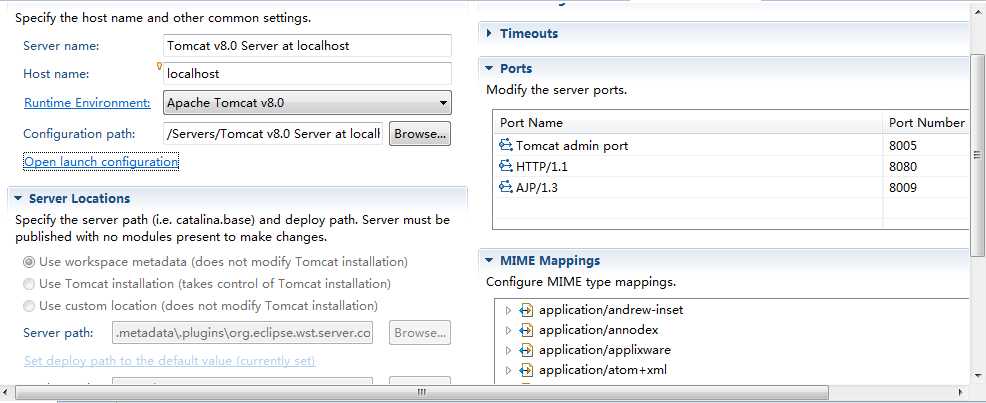Collapse the Ports section

click(490, 69)
